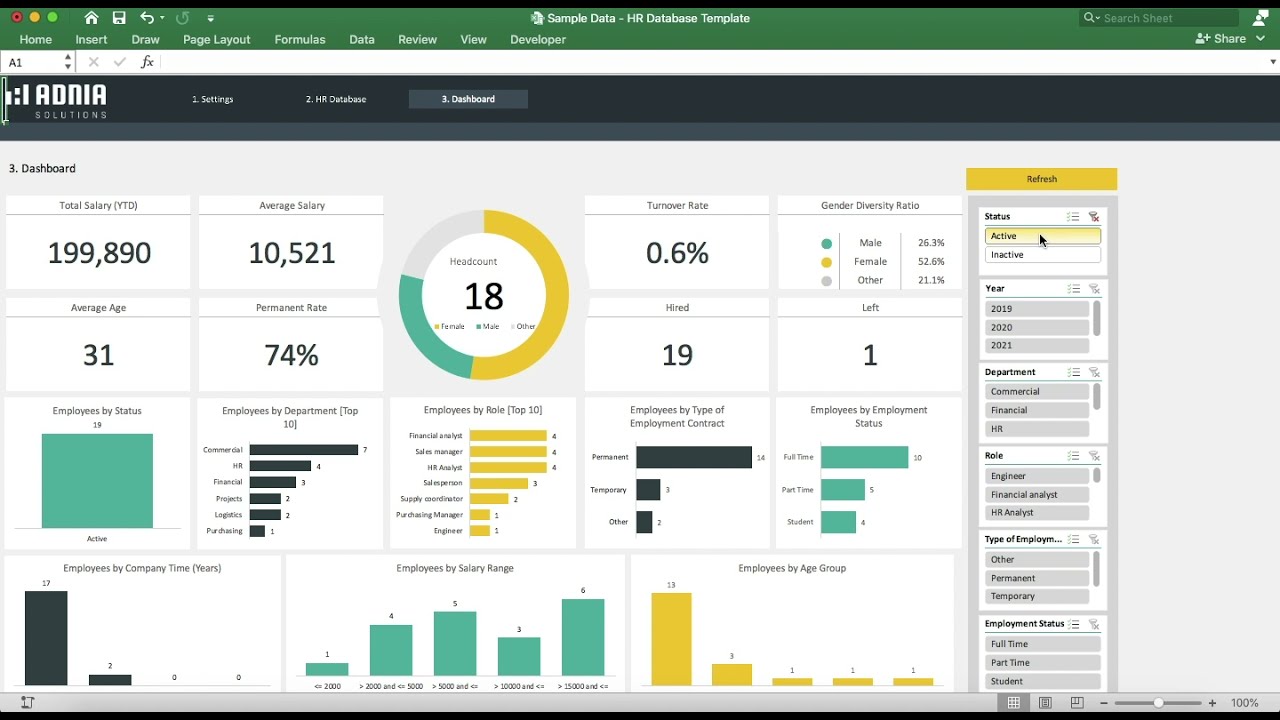Filter by year 2020
The image size is (1280, 720).
tap(1037, 327)
